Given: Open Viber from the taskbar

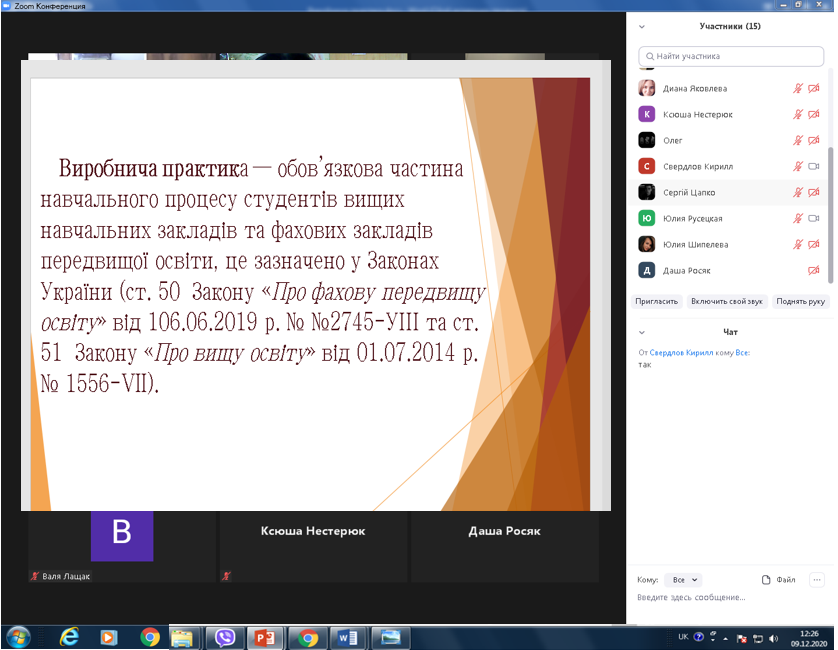Looking at the screenshot, I should coord(225,637).
